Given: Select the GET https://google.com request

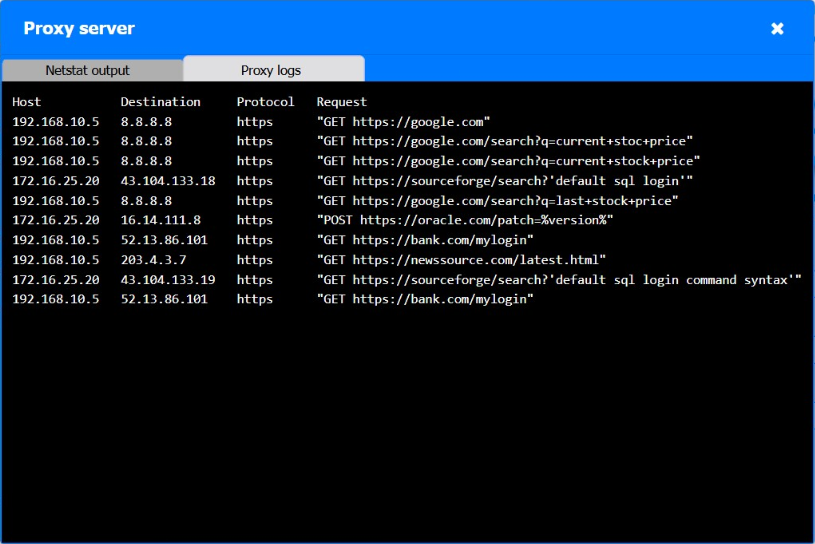Looking at the screenshot, I should 403,122.
